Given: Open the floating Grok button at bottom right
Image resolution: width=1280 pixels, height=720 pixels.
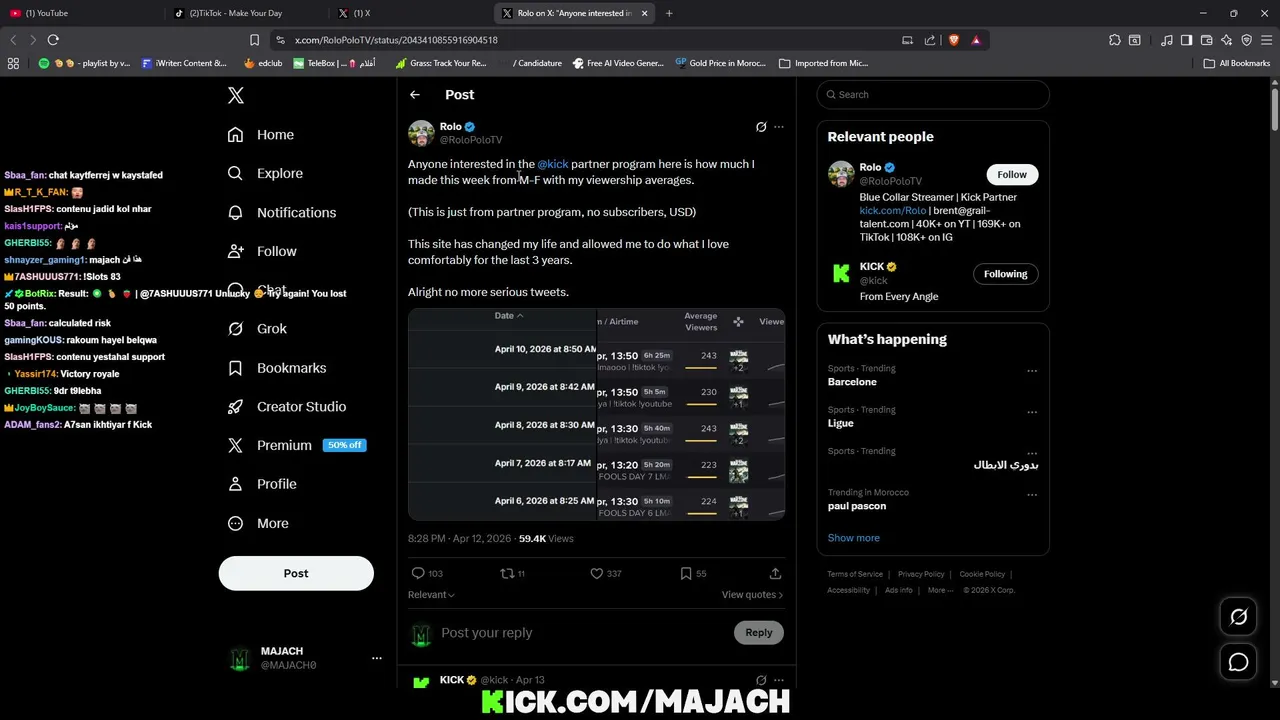Looking at the screenshot, I should tap(1238, 617).
